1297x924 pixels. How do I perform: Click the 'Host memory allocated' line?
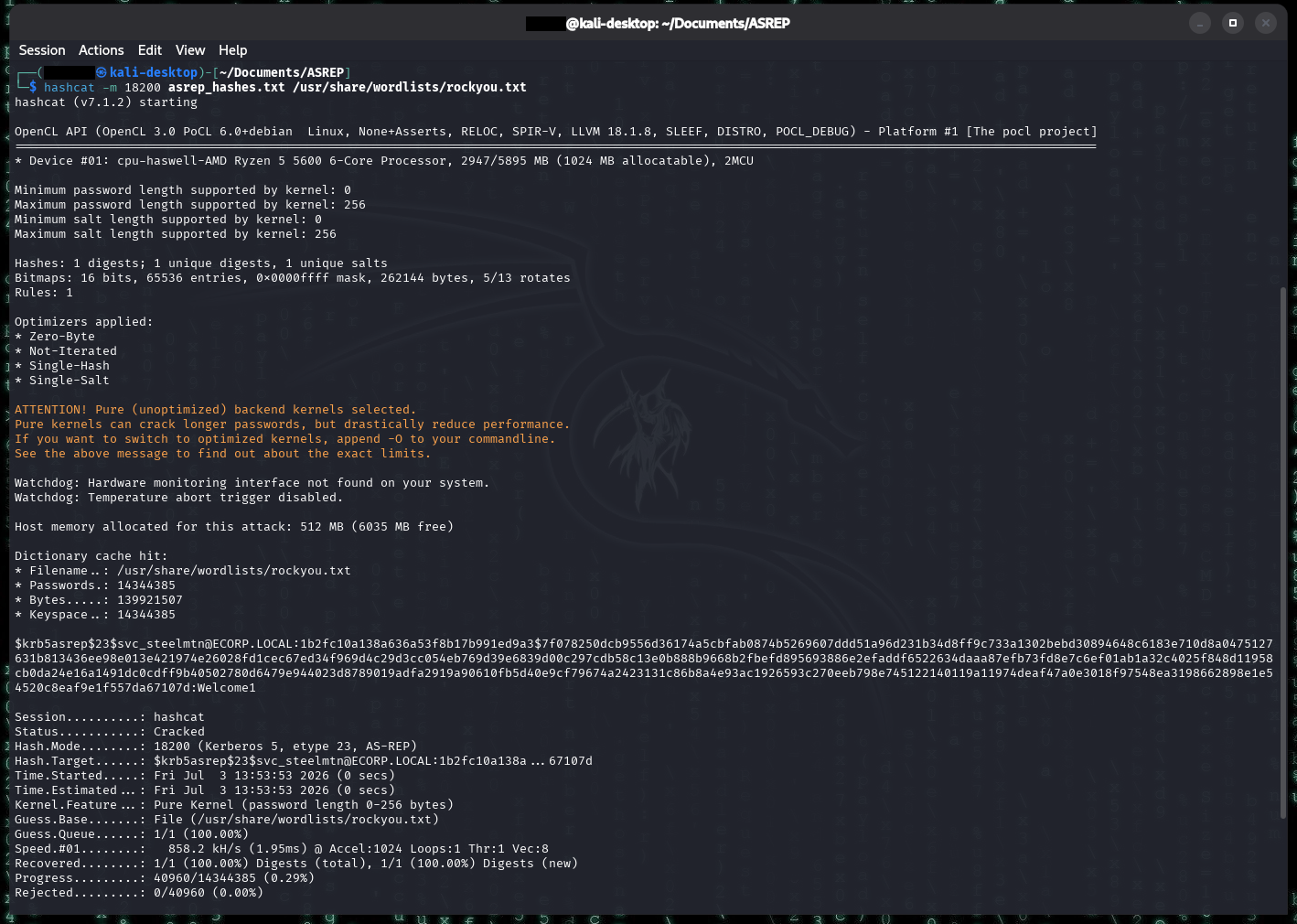tap(234, 527)
